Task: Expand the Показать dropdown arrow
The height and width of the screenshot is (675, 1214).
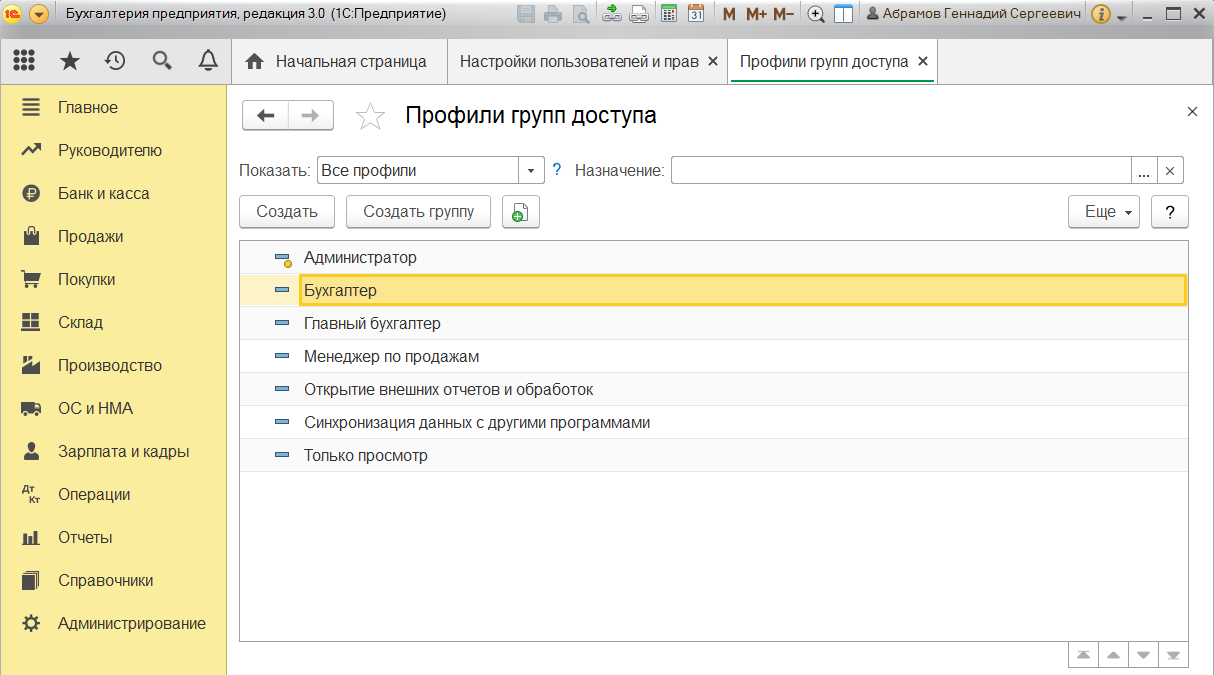Action: (x=532, y=171)
